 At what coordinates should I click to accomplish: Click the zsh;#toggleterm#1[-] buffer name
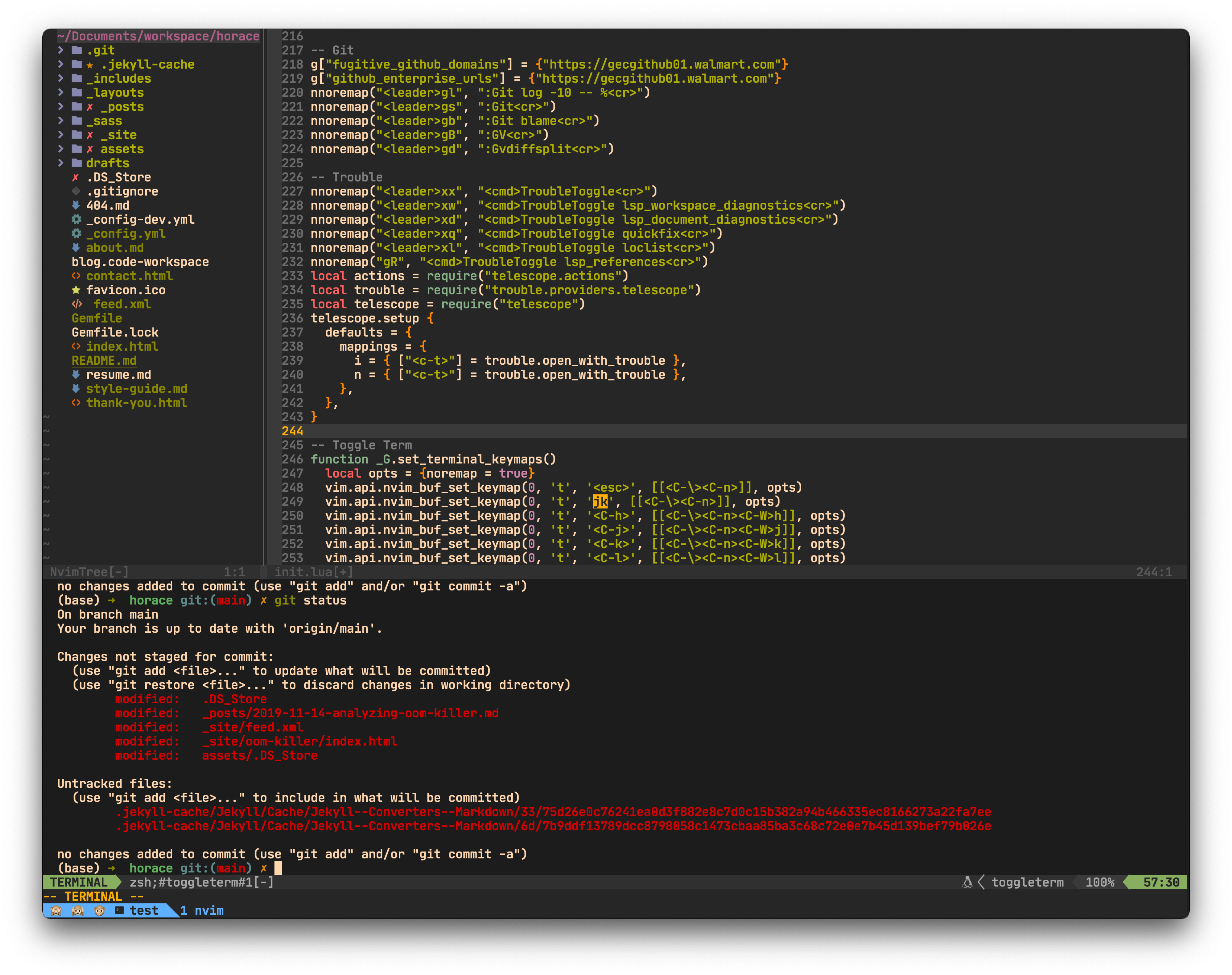click(202, 882)
